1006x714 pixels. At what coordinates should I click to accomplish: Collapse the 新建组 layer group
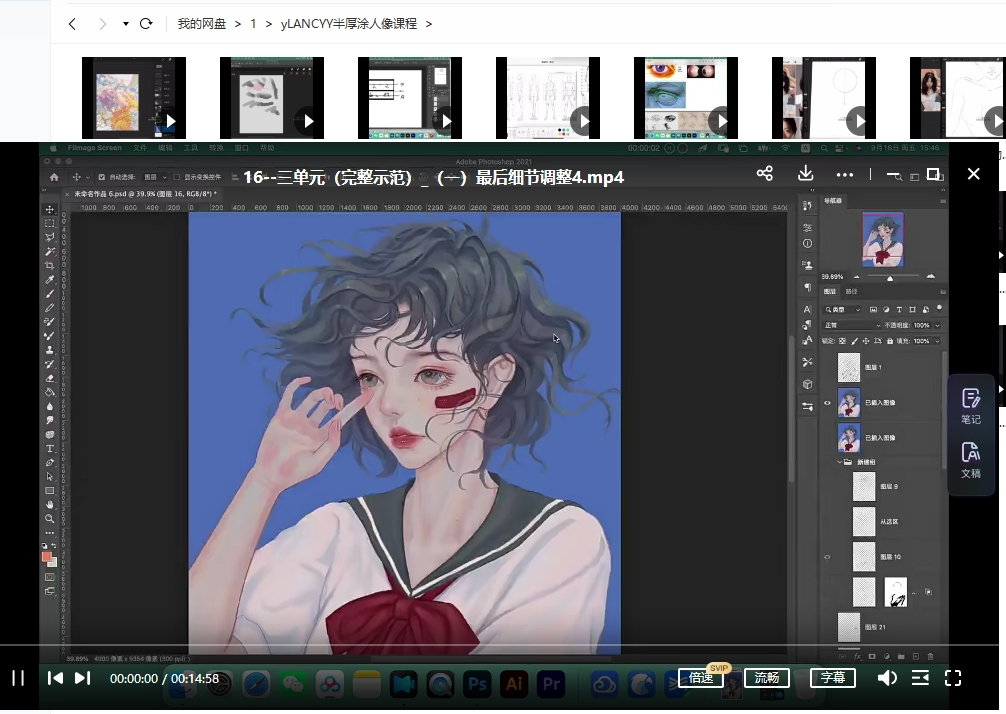pos(840,462)
